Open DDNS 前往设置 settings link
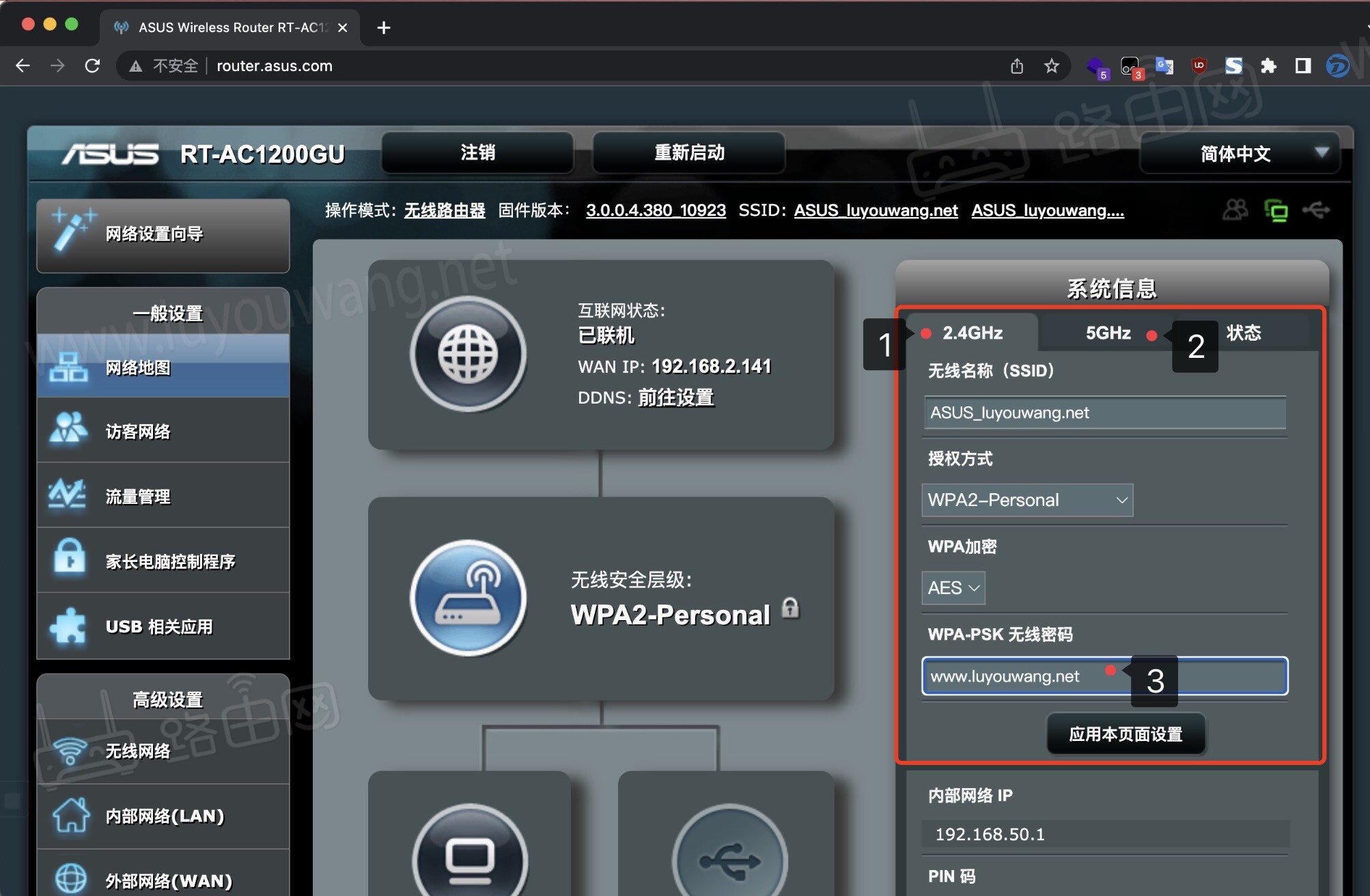1370x896 pixels. pyautogui.click(x=675, y=397)
